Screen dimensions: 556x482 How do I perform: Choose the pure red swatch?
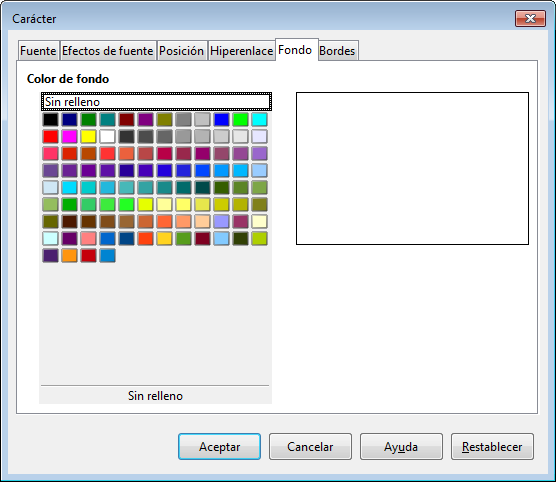(50, 137)
